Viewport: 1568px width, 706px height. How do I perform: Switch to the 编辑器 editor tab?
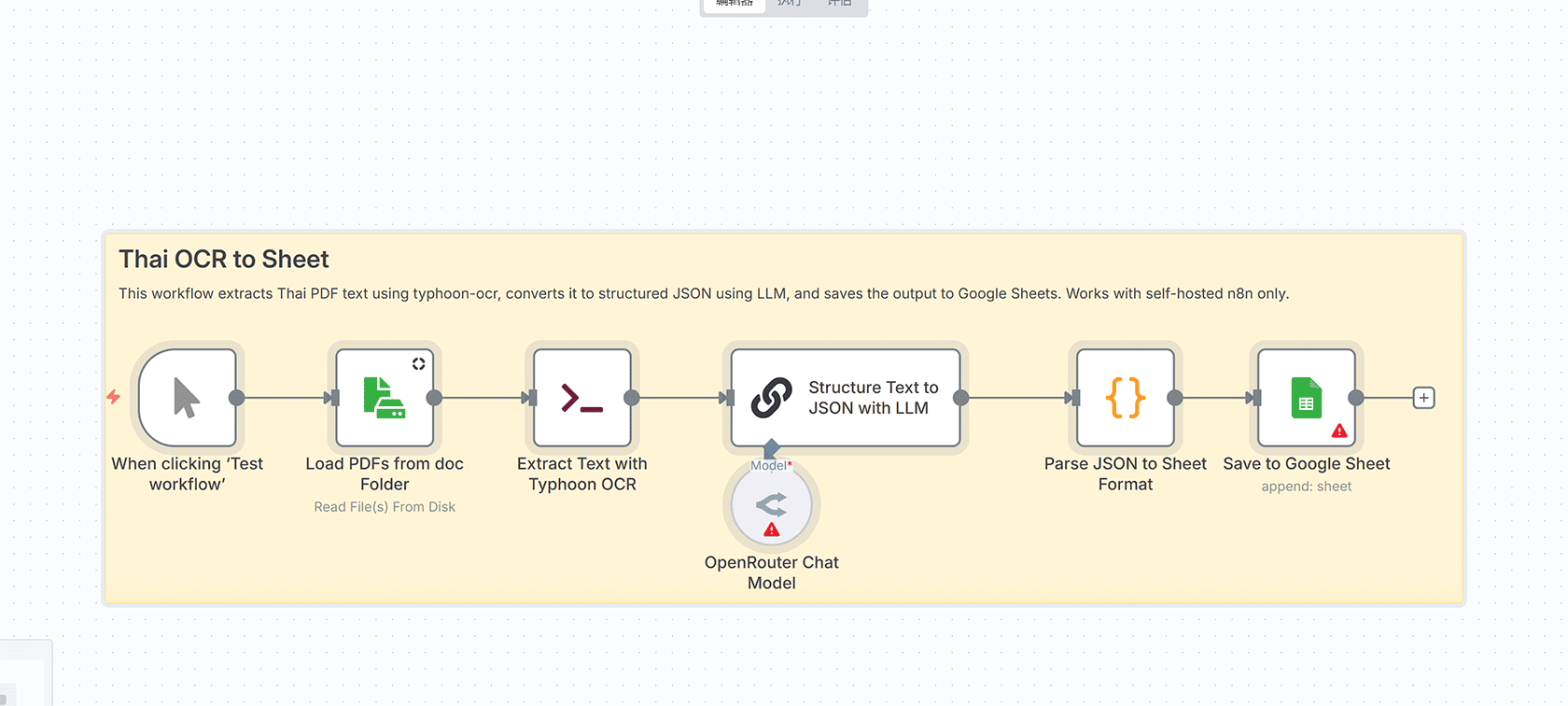(734, 4)
